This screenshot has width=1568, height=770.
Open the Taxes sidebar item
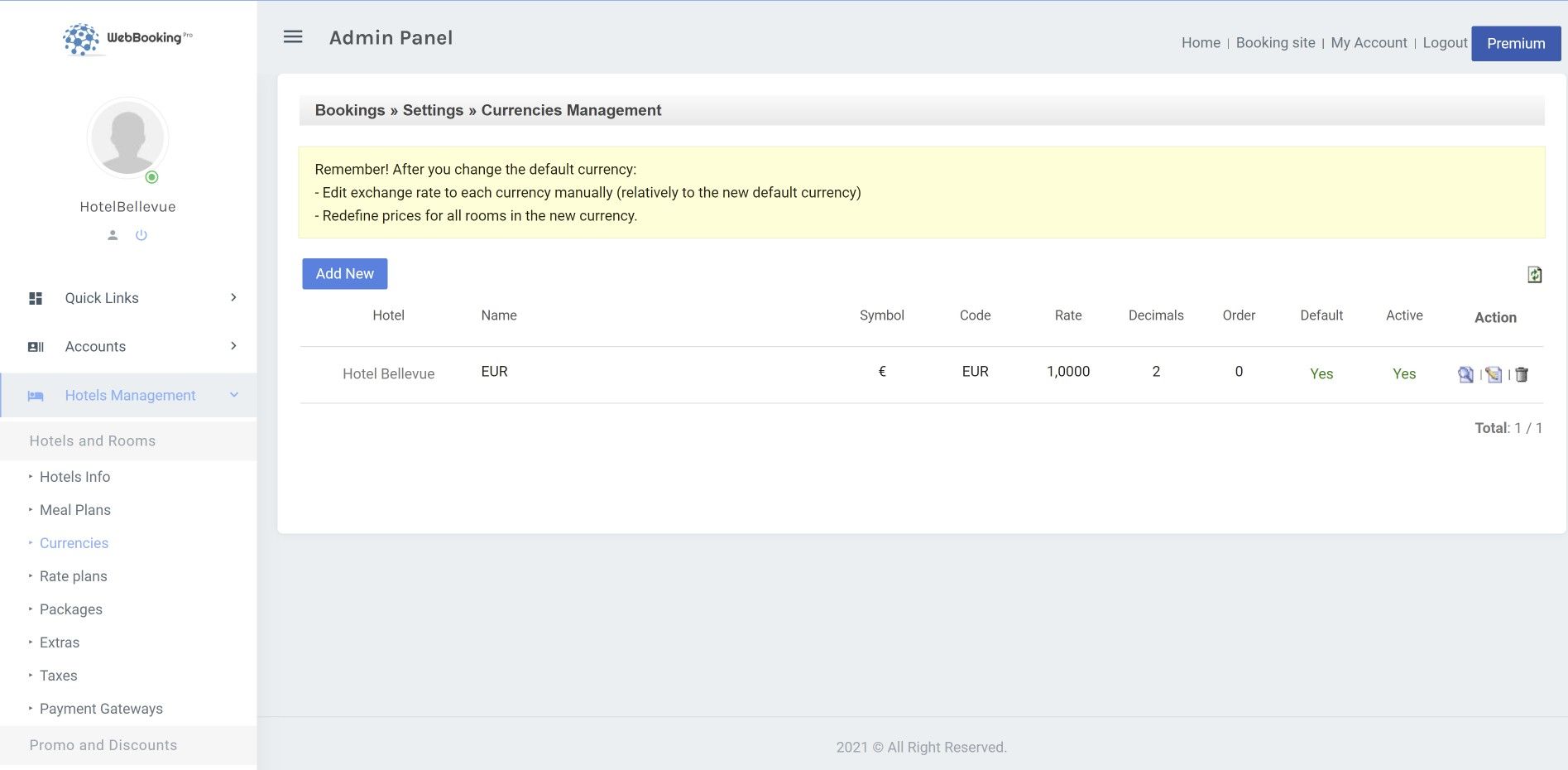(x=59, y=676)
